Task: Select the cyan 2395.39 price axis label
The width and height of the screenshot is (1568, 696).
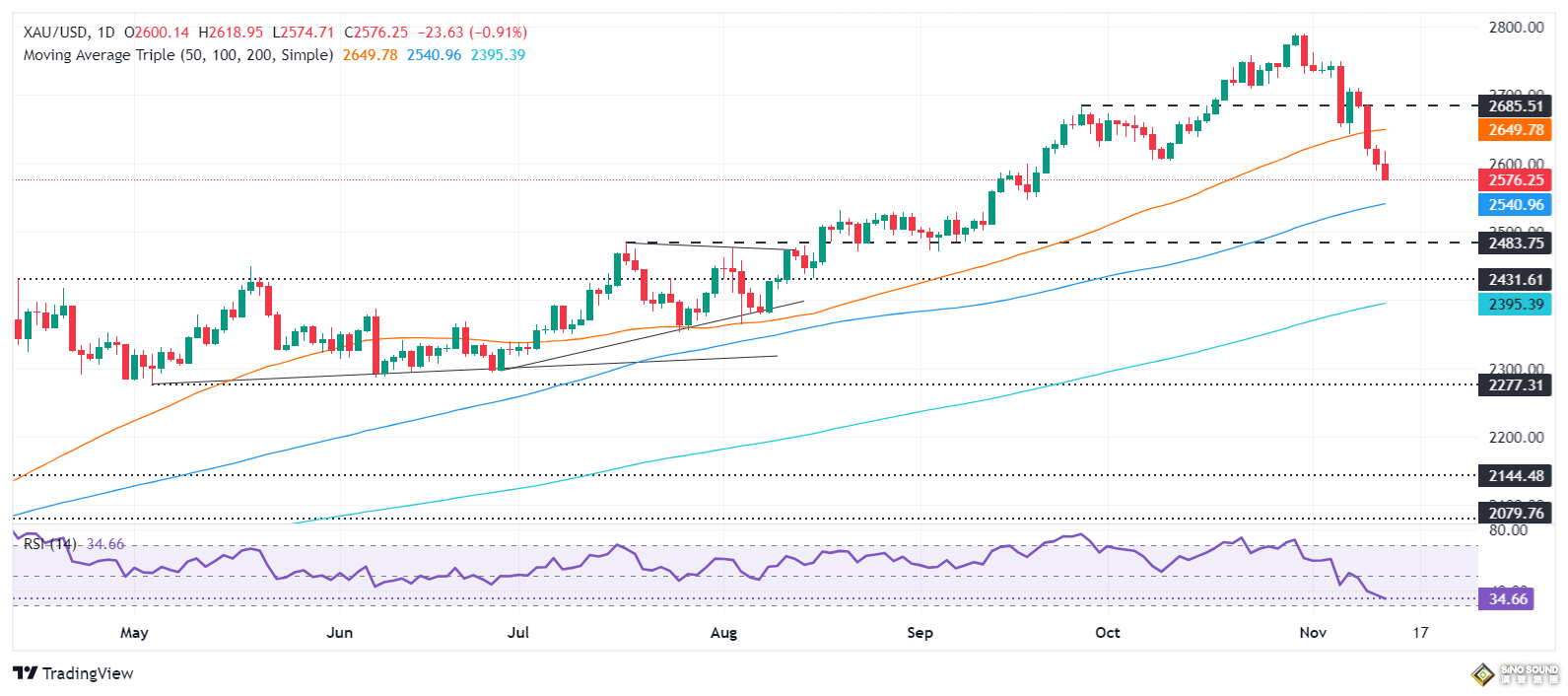Action: coord(1515,305)
